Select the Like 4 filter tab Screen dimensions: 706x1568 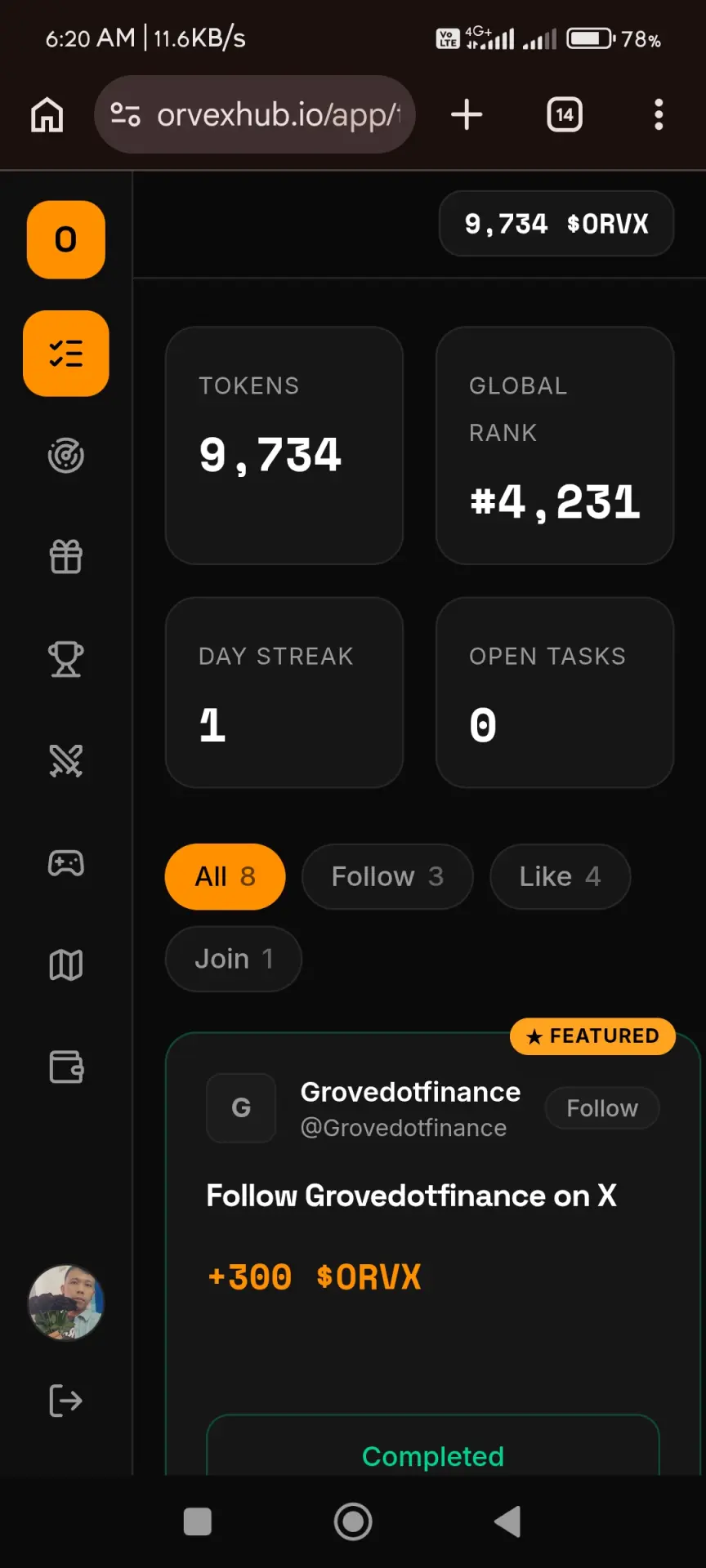(560, 877)
